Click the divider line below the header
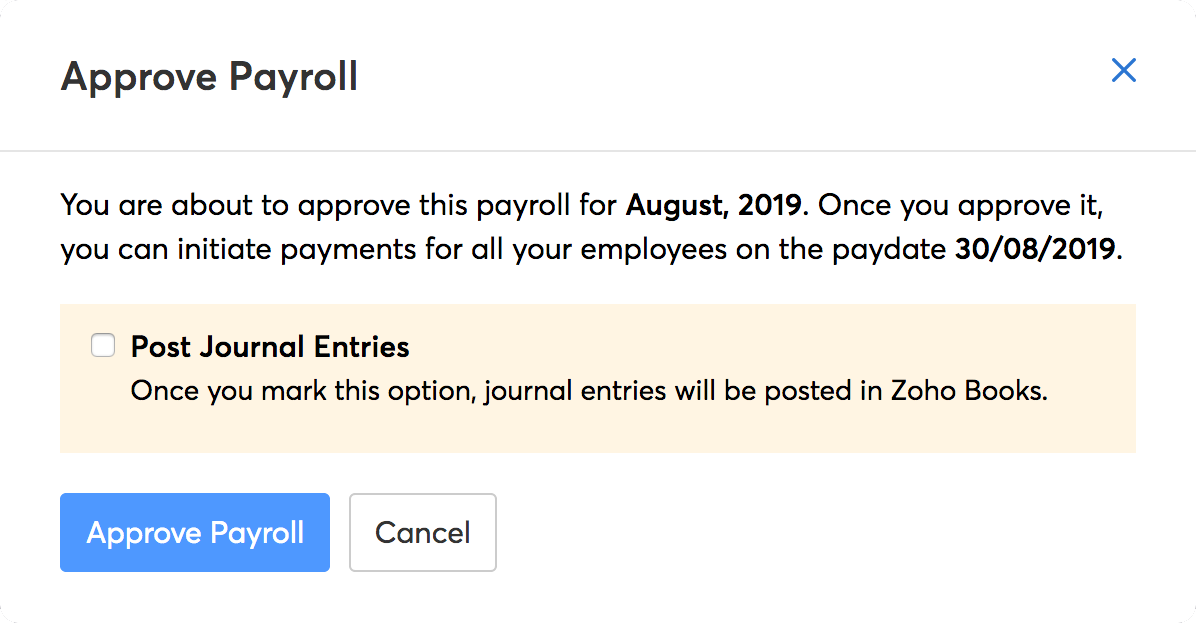The image size is (1196, 623). [598, 151]
